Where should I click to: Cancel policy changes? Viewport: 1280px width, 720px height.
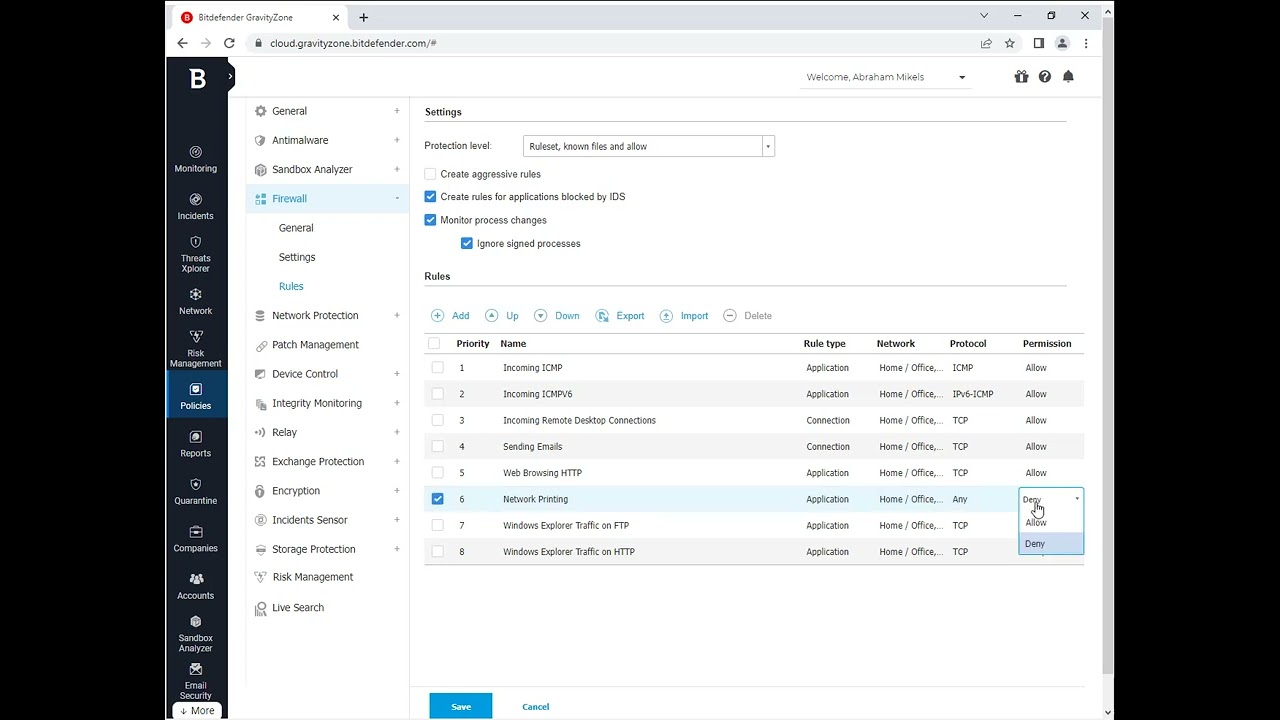(x=536, y=707)
